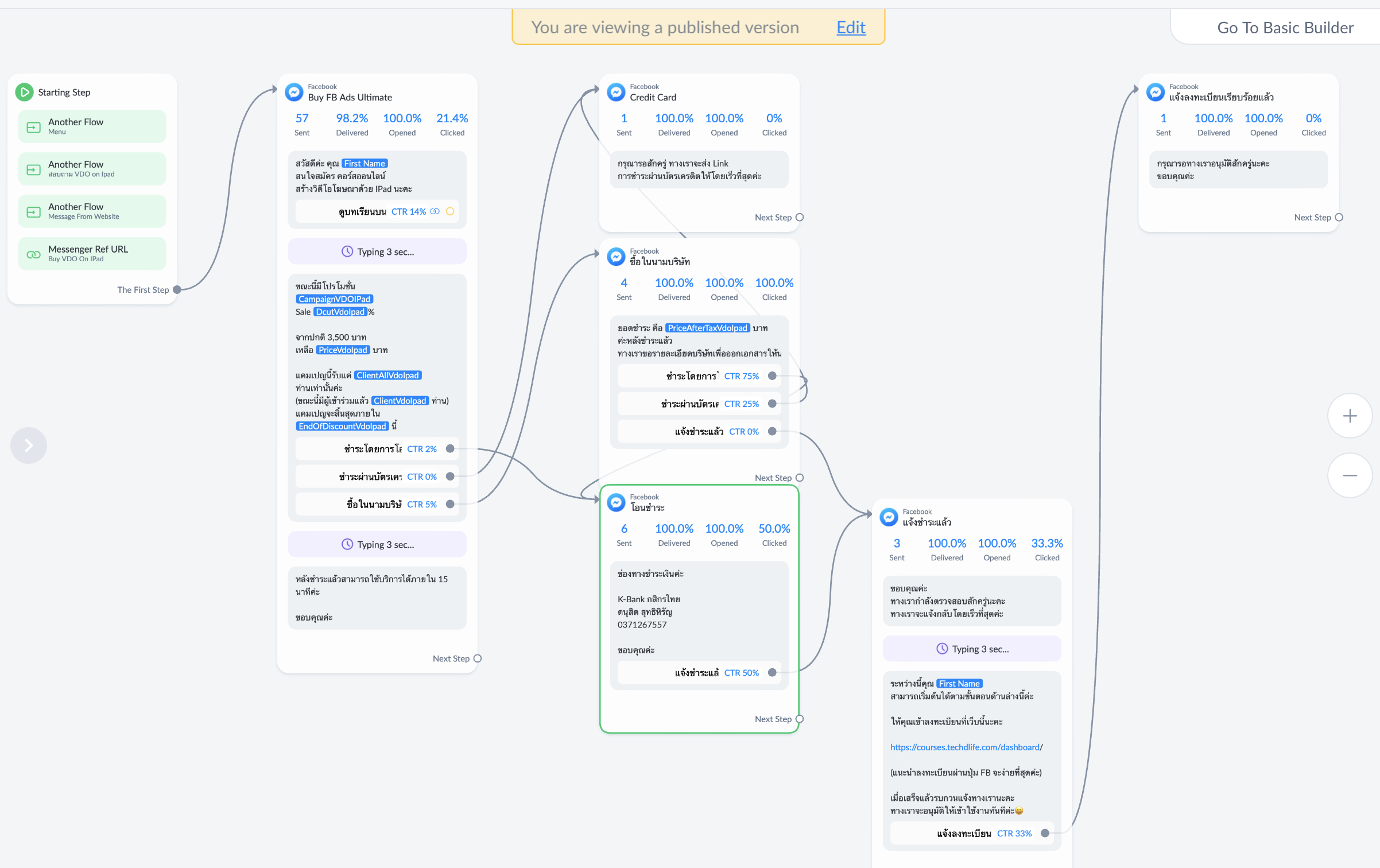1380x868 pixels.
Task: Click the link icon on Messenger Ref URL step
Action: (33, 253)
